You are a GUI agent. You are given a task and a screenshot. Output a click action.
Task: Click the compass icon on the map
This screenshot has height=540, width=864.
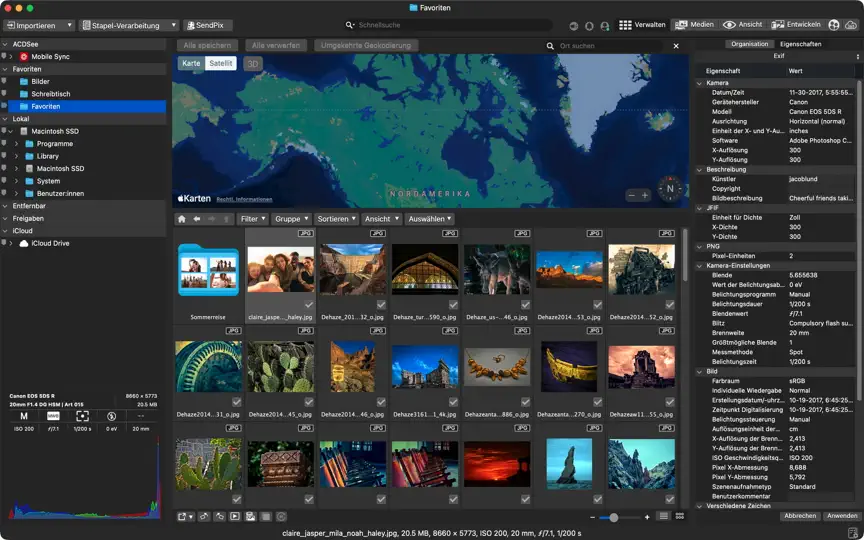point(670,188)
